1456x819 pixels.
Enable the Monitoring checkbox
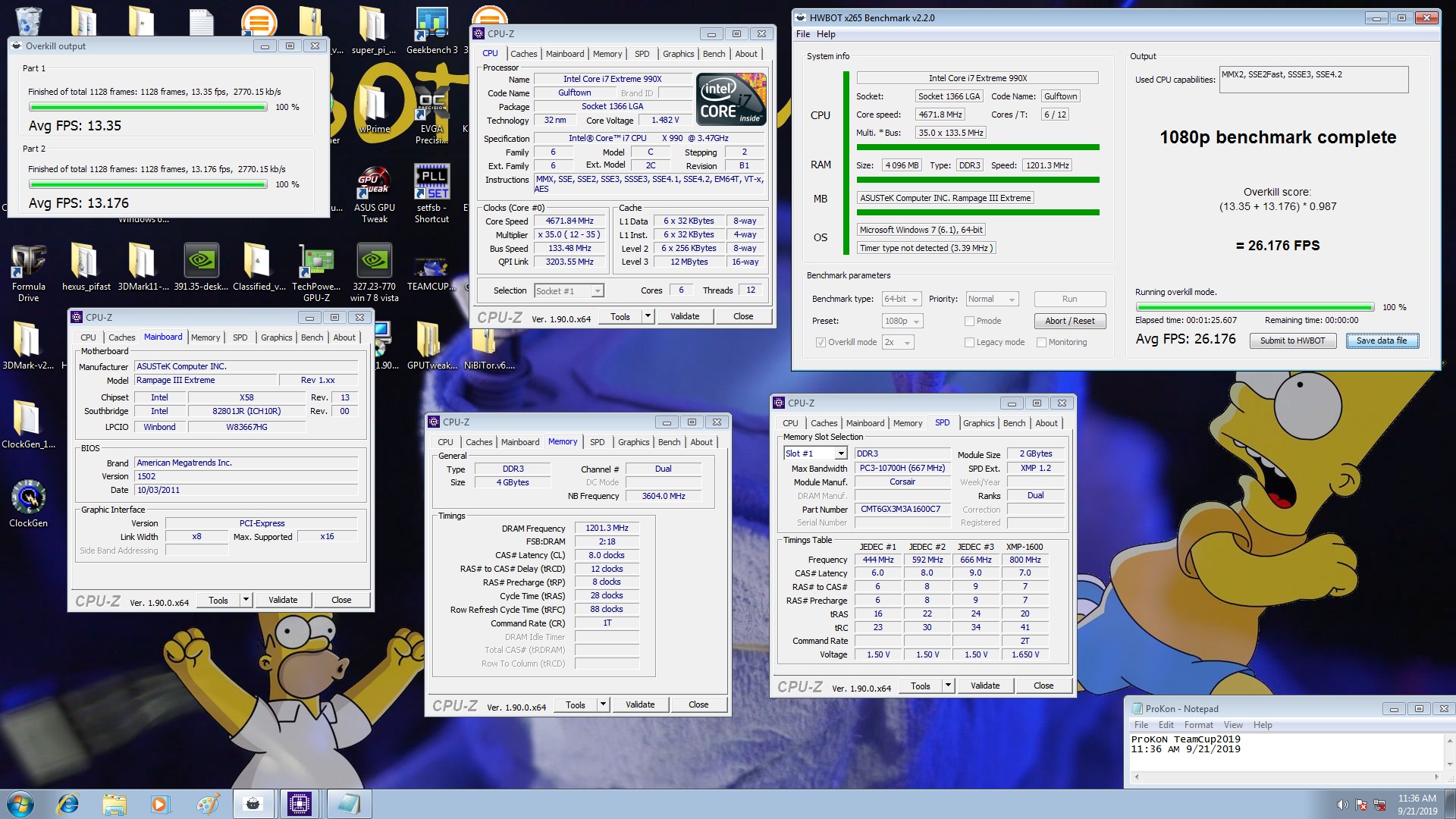(x=1041, y=342)
